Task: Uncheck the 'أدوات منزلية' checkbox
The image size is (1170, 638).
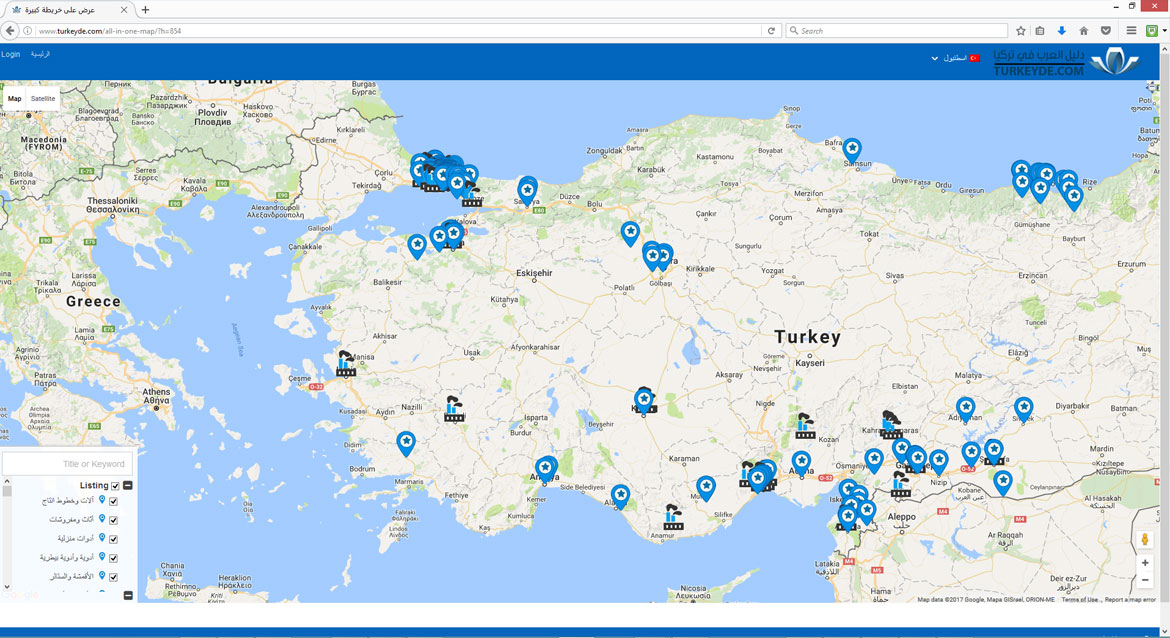Action: click(113, 539)
